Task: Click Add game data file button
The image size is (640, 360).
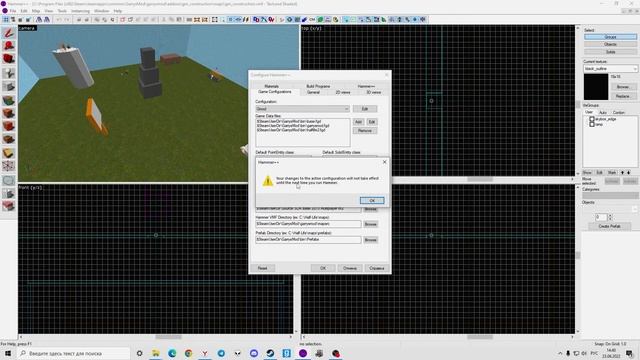Action: tap(358, 122)
